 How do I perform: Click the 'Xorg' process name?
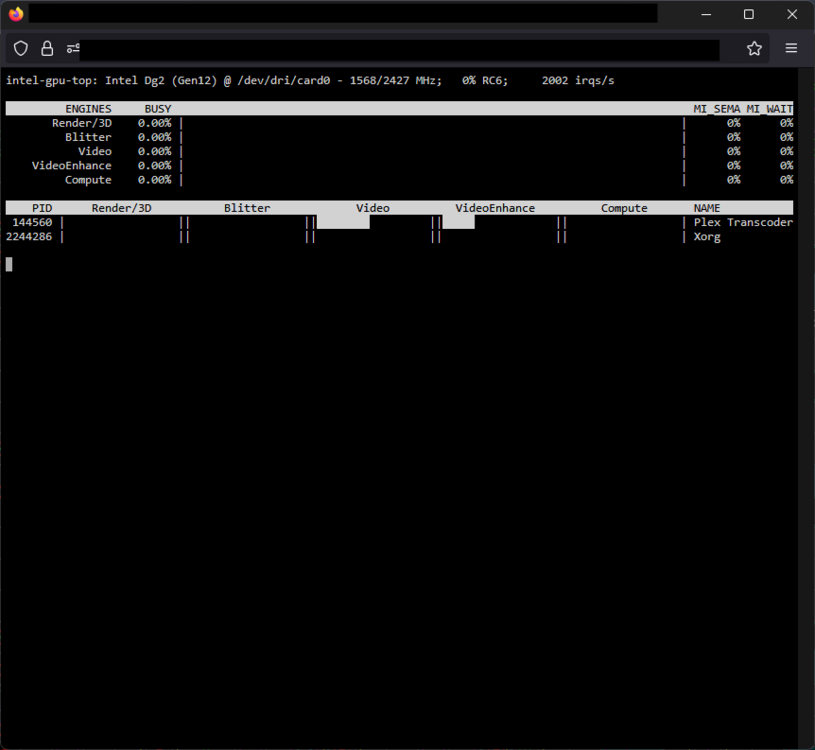707,236
